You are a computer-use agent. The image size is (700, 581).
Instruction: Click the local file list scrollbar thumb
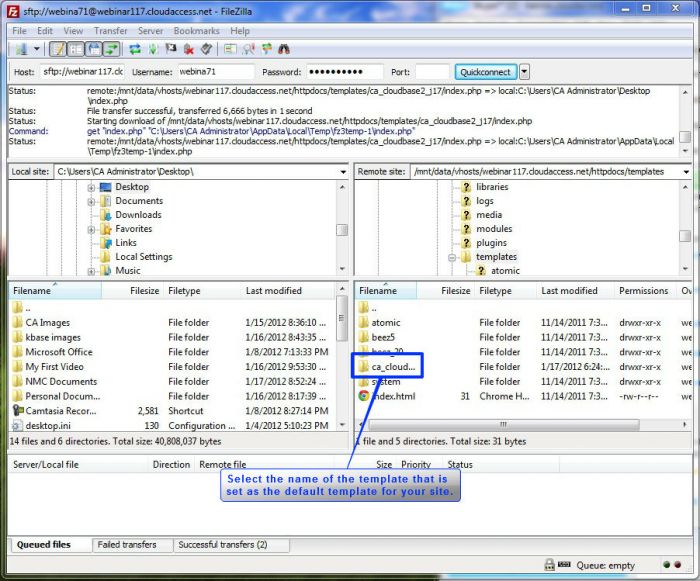pyautogui.click(x=342, y=318)
